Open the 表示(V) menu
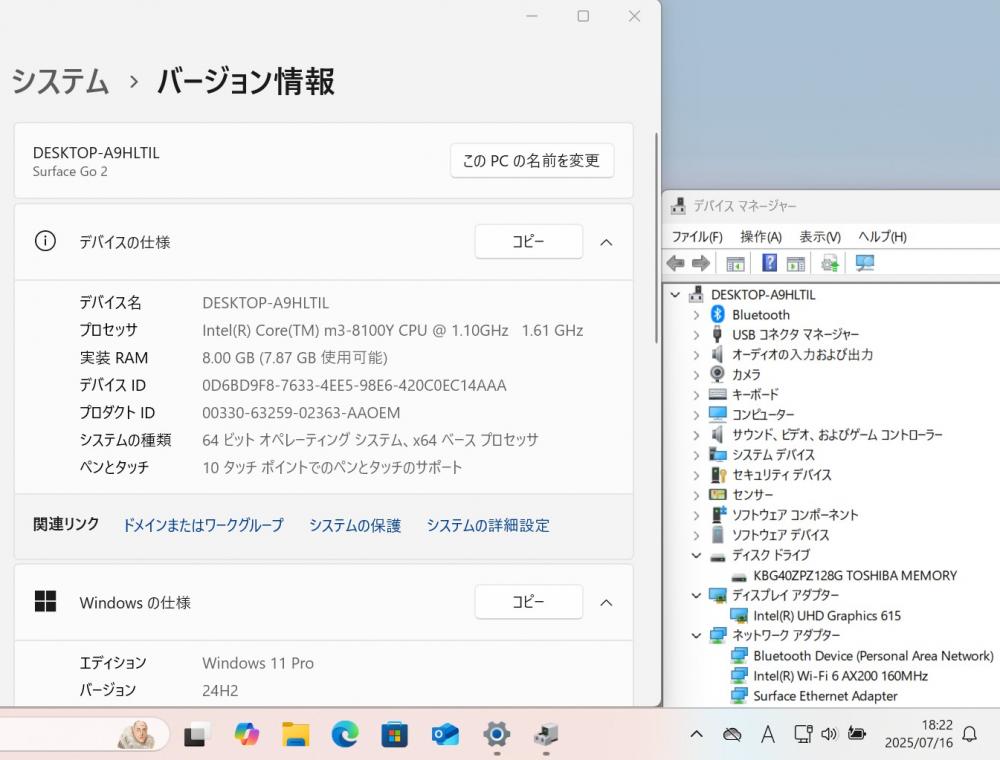 820,237
